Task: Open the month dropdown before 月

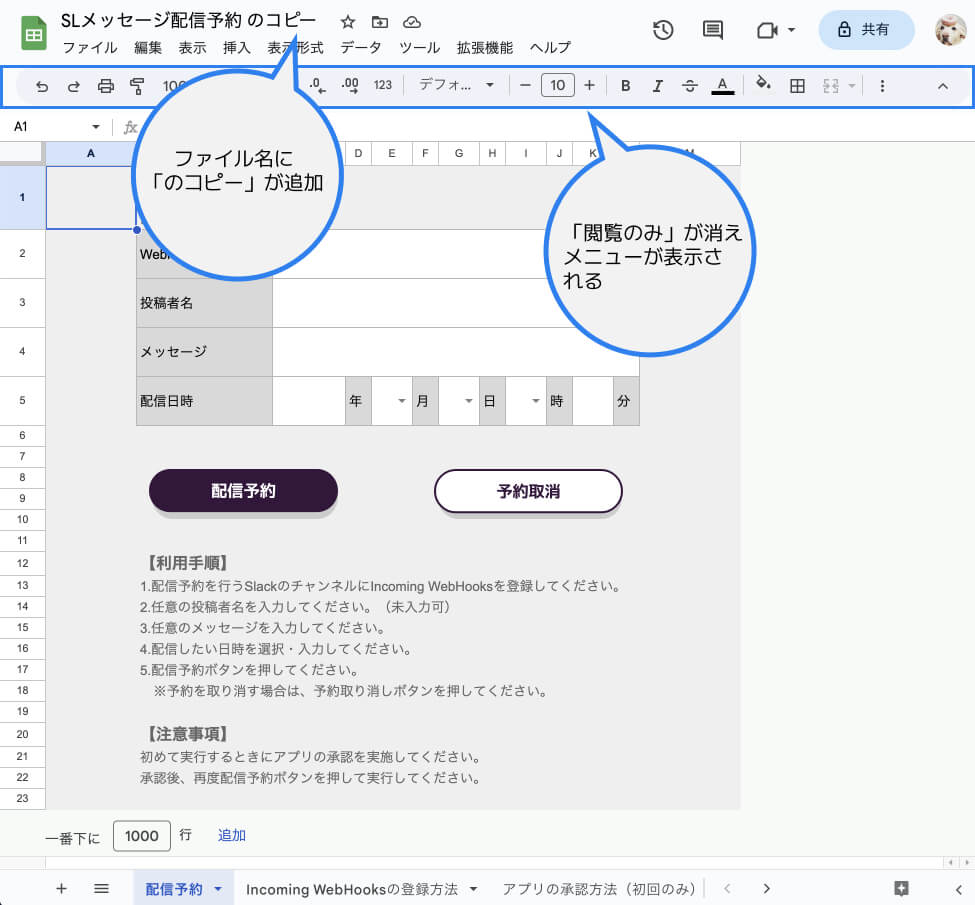Action: tap(402, 401)
